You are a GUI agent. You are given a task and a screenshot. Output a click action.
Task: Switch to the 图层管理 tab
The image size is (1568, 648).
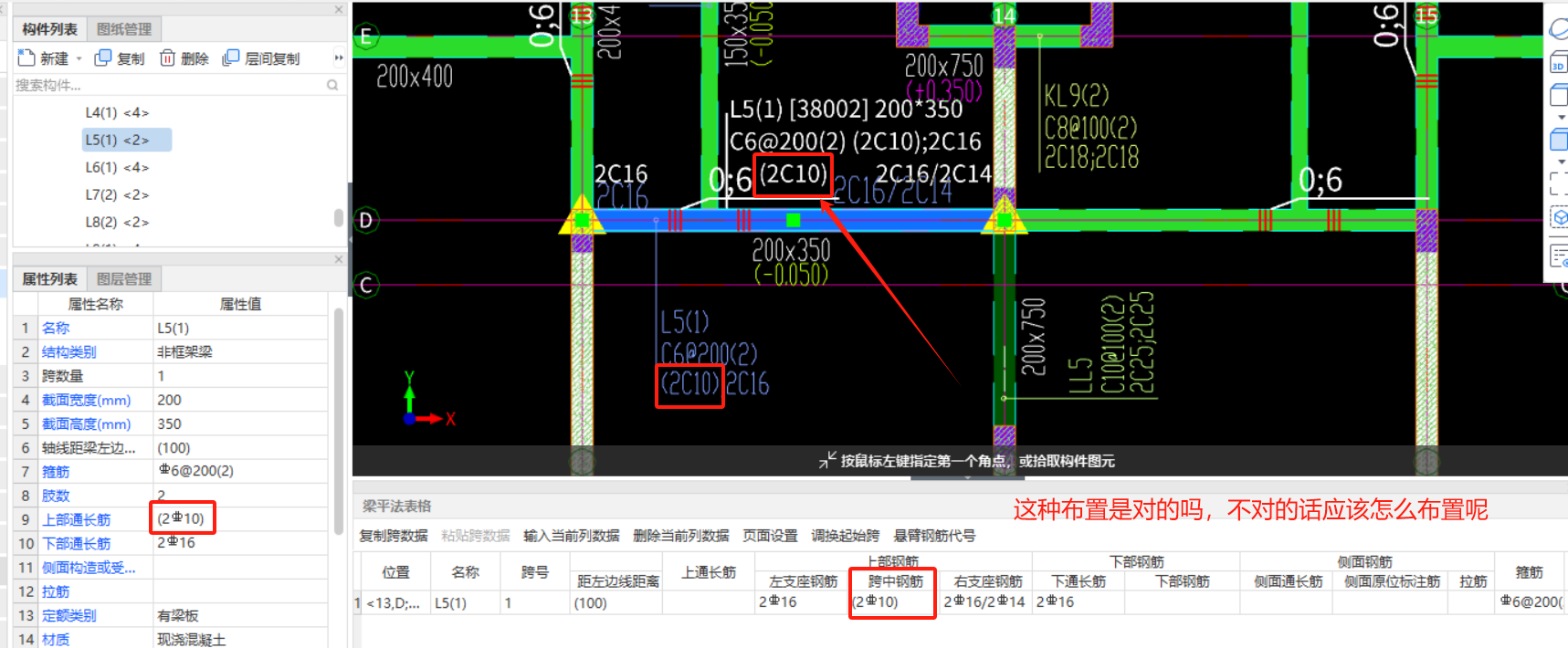click(124, 278)
